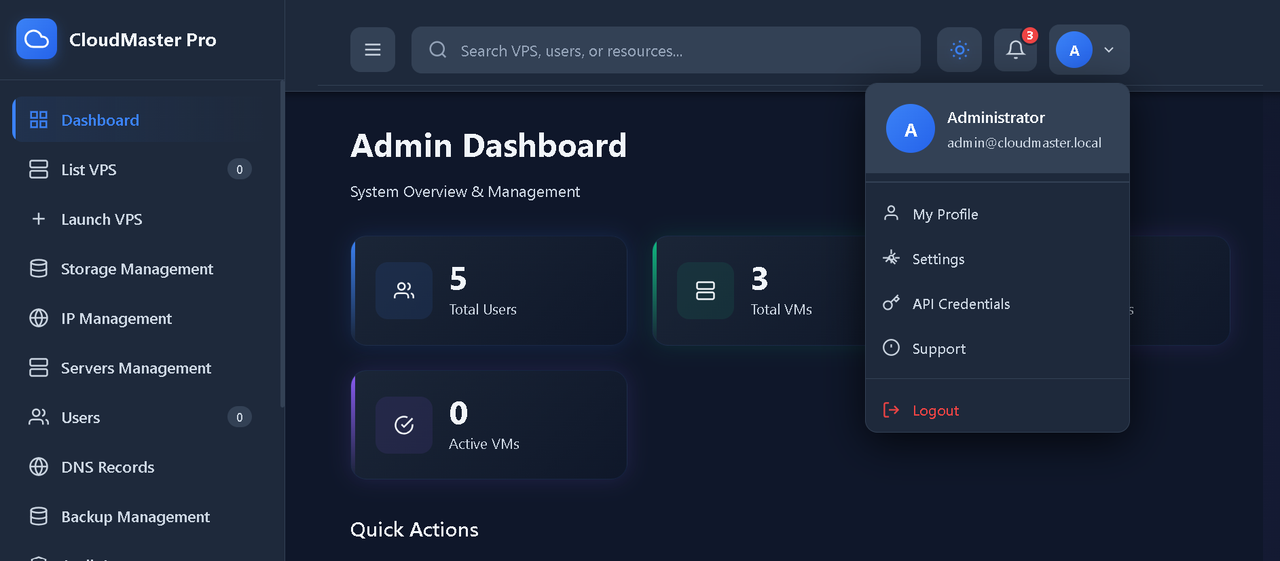Toggle the sidebar with the hamburger menu button
The height and width of the screenshot is (561, 1280).
click(373, 50)
